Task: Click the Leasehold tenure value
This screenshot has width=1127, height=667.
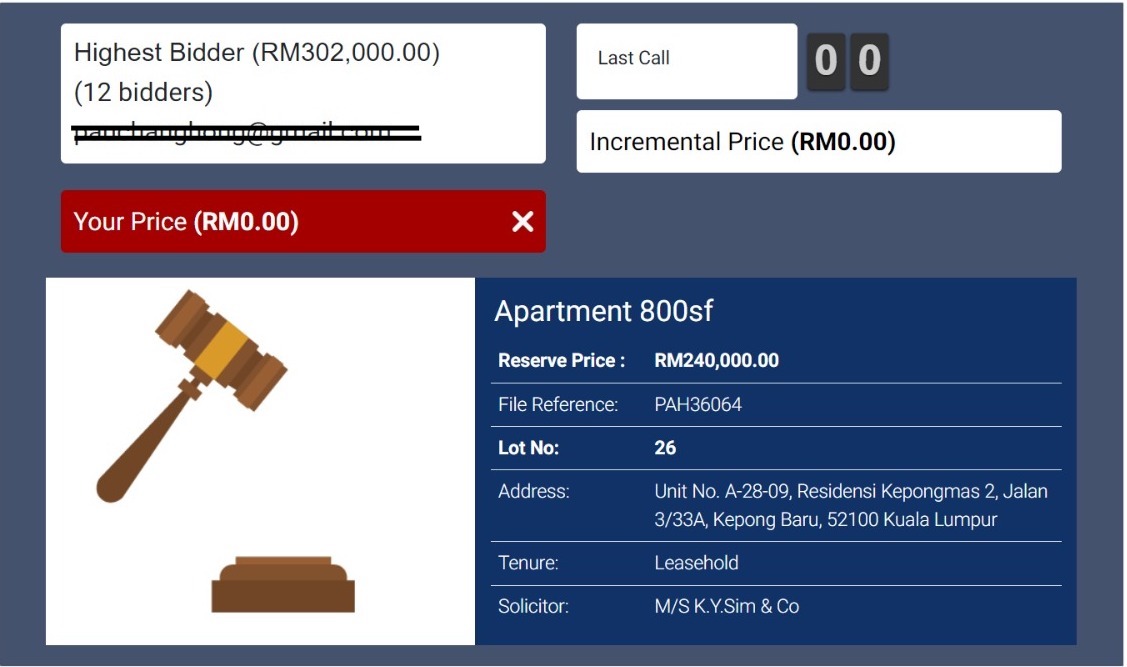Action: (x=696, y=563)
